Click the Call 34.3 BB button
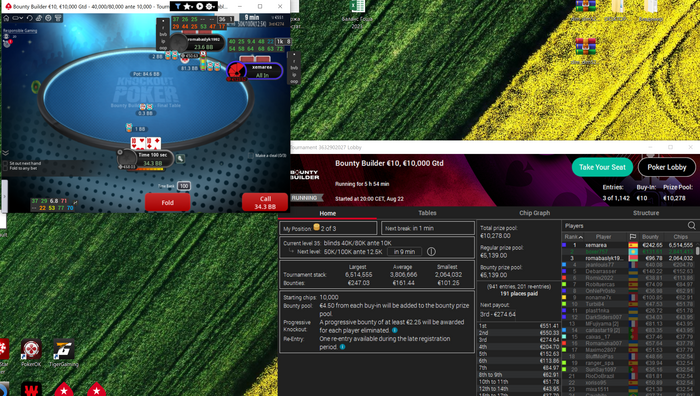This screenshot has height=396, width=700. click(x=265, y=202)
